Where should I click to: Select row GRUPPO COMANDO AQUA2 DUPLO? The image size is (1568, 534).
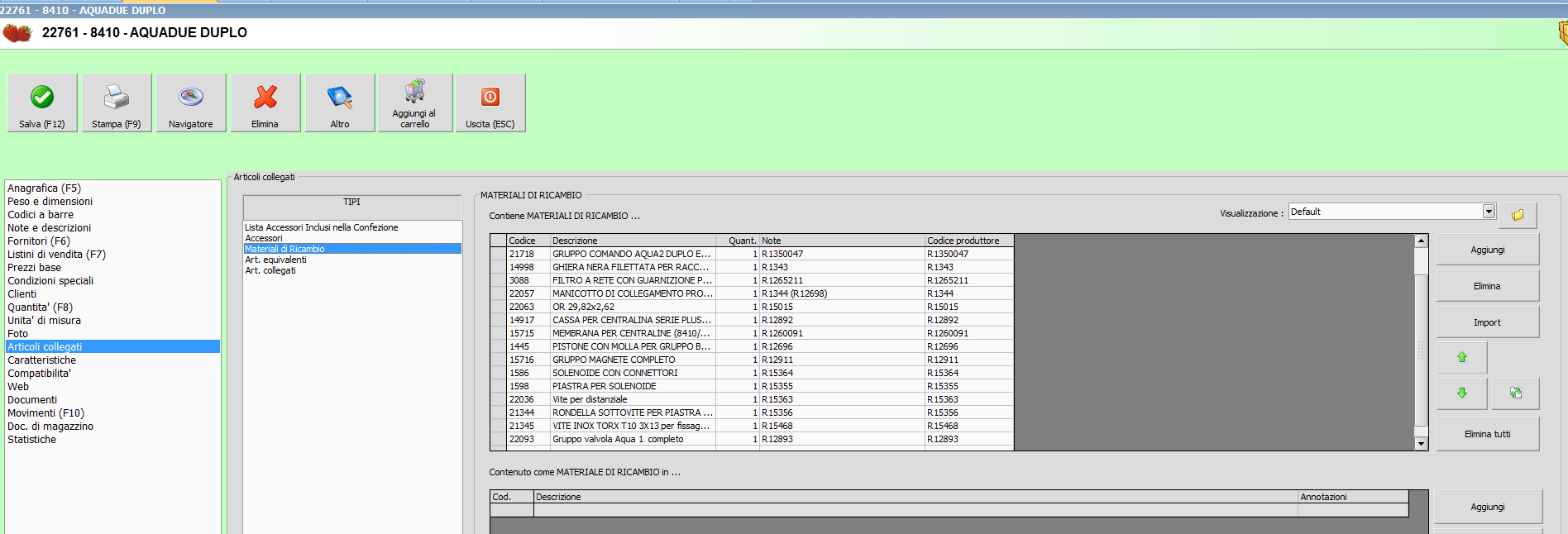(752, 254)
